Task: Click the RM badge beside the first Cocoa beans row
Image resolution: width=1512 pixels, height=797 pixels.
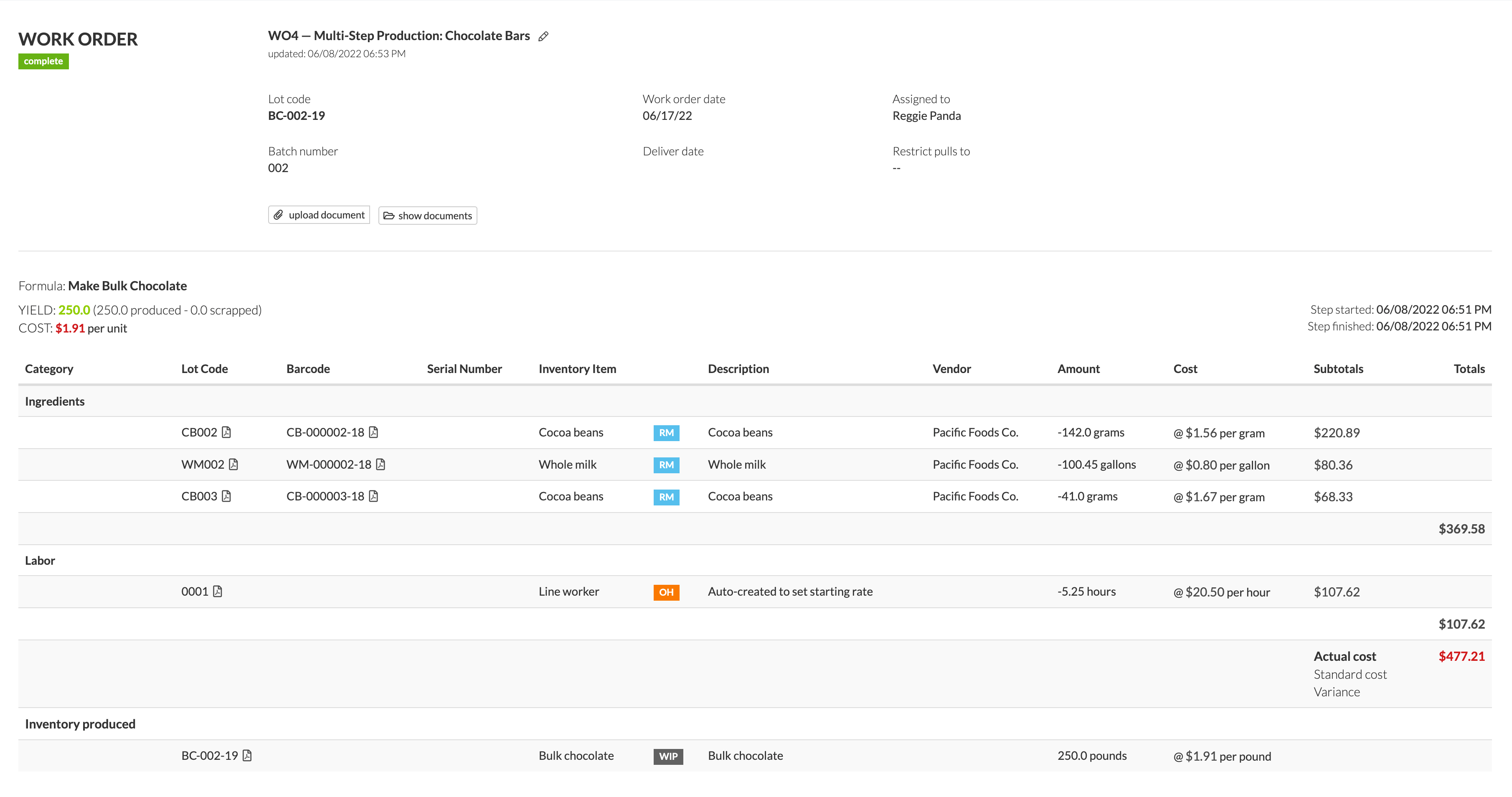Action: 666,433
